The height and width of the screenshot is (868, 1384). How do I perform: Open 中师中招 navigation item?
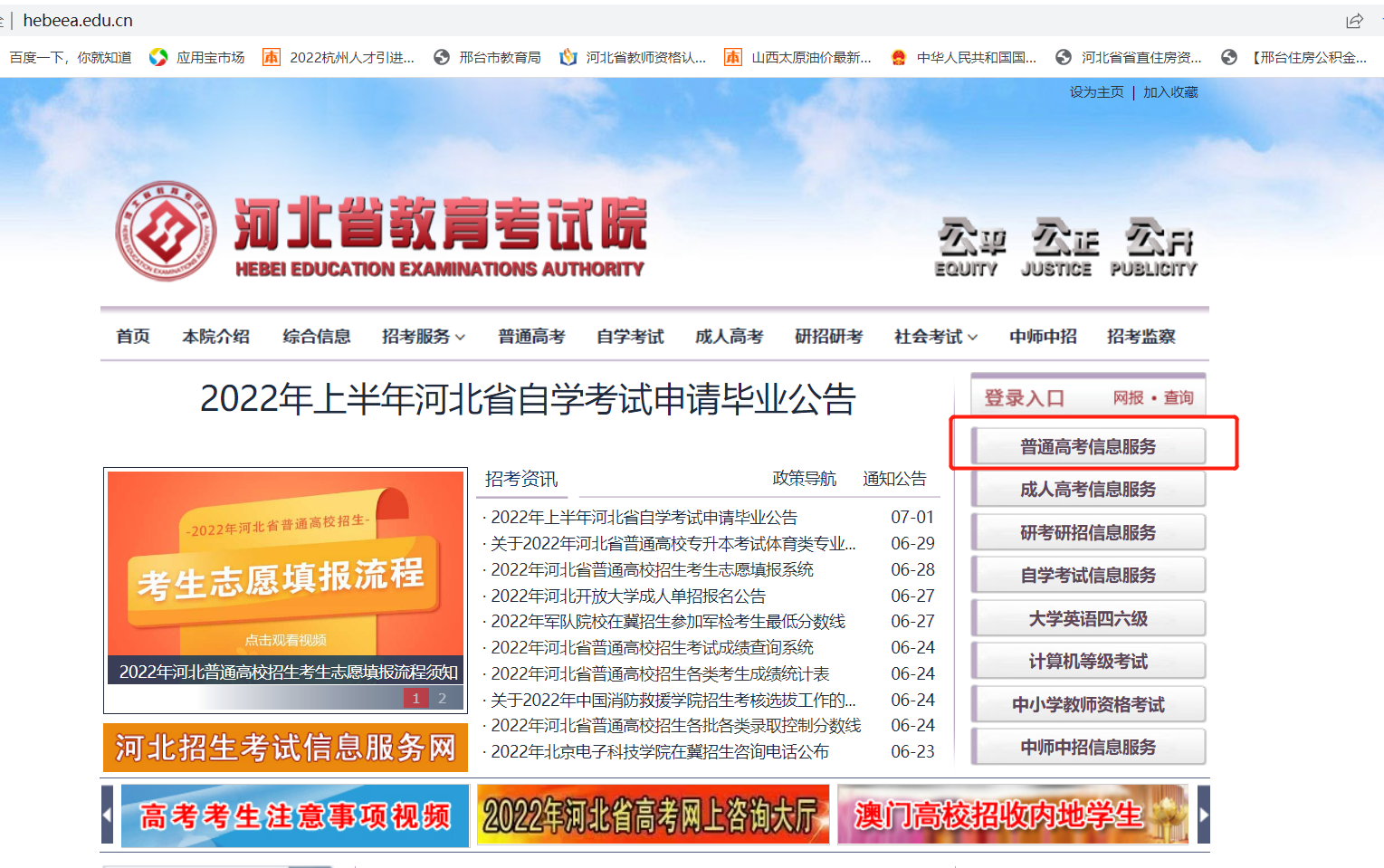tap(1043, 337)
